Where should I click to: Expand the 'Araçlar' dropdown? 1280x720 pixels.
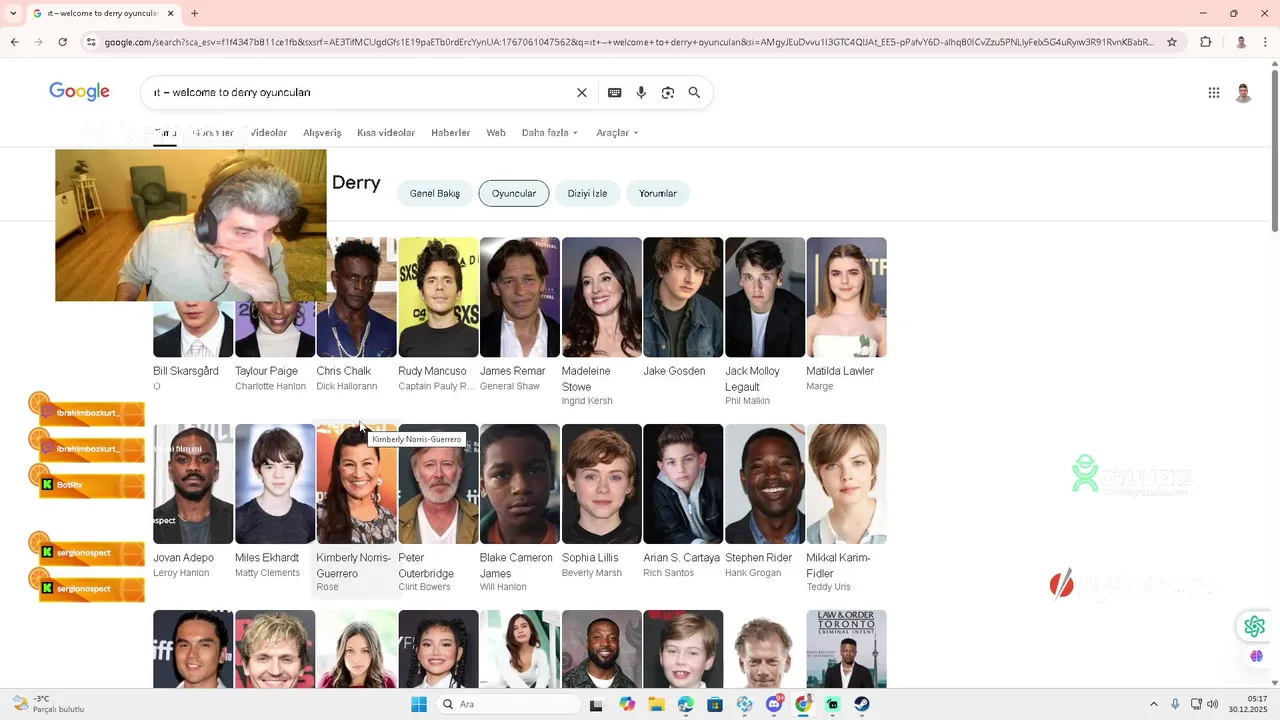[617, 133]
